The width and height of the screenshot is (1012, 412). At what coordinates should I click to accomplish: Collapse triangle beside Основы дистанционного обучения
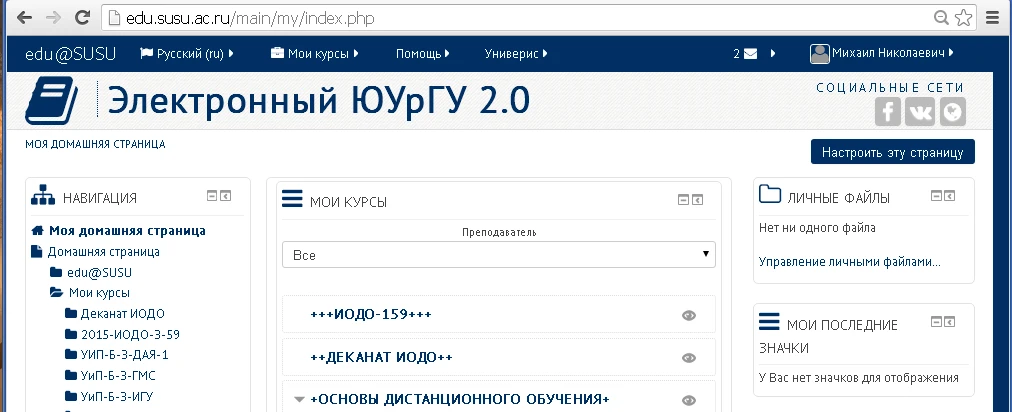(299, 399)
